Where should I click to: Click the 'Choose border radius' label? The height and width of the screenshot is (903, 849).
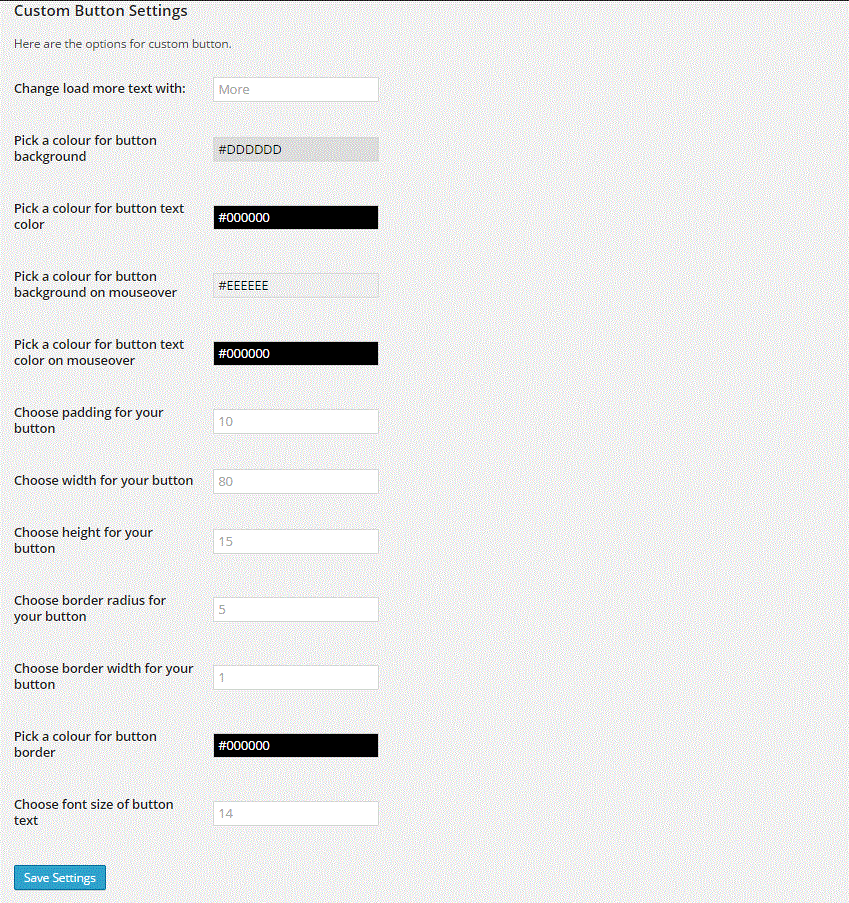pos(90,608)
